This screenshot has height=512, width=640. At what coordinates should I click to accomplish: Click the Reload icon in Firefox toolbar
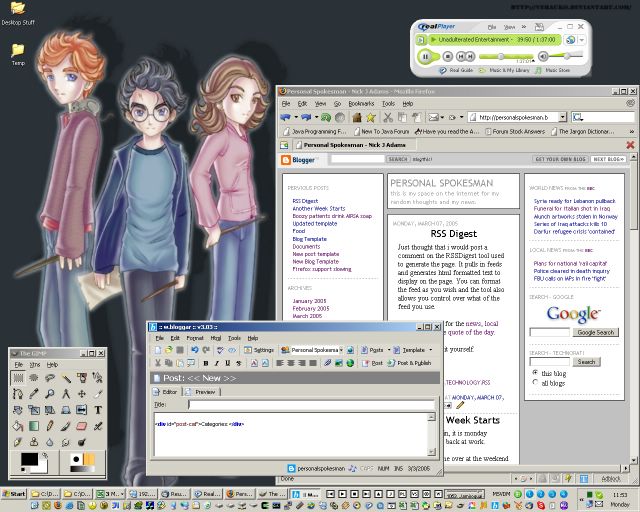click(x=326, y=118)
